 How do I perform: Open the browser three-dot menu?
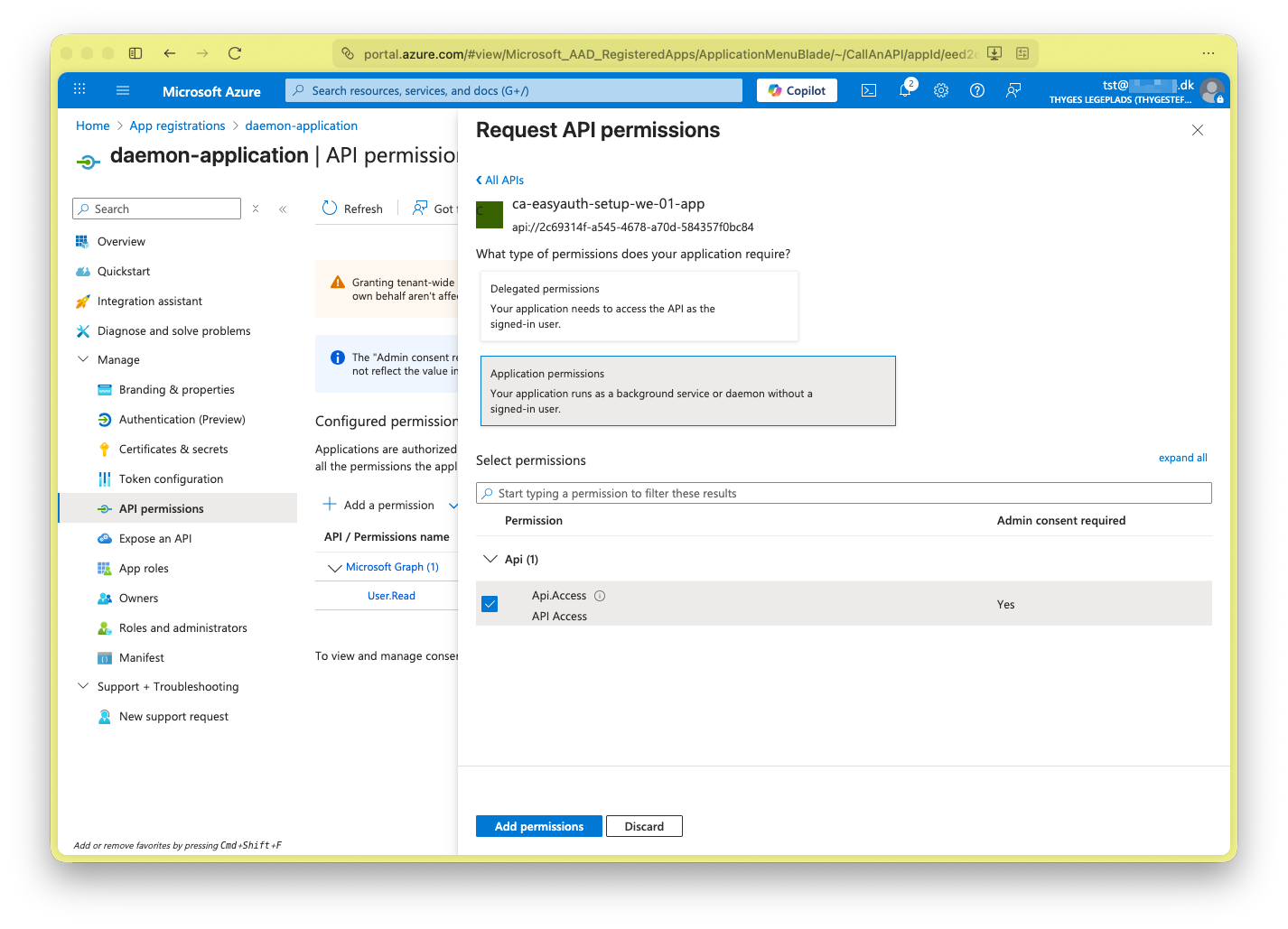point(1209,53)
